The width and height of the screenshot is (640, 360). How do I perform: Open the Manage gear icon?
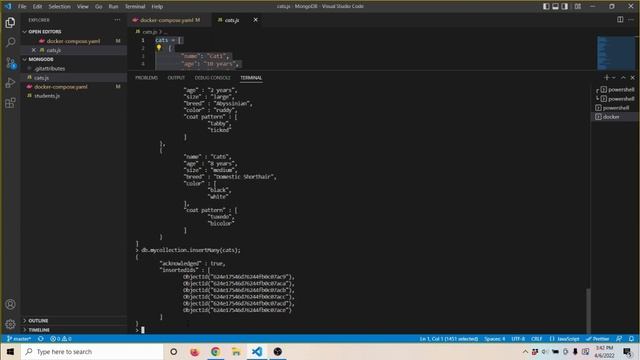pyautogui.click(x=11, y=324)
